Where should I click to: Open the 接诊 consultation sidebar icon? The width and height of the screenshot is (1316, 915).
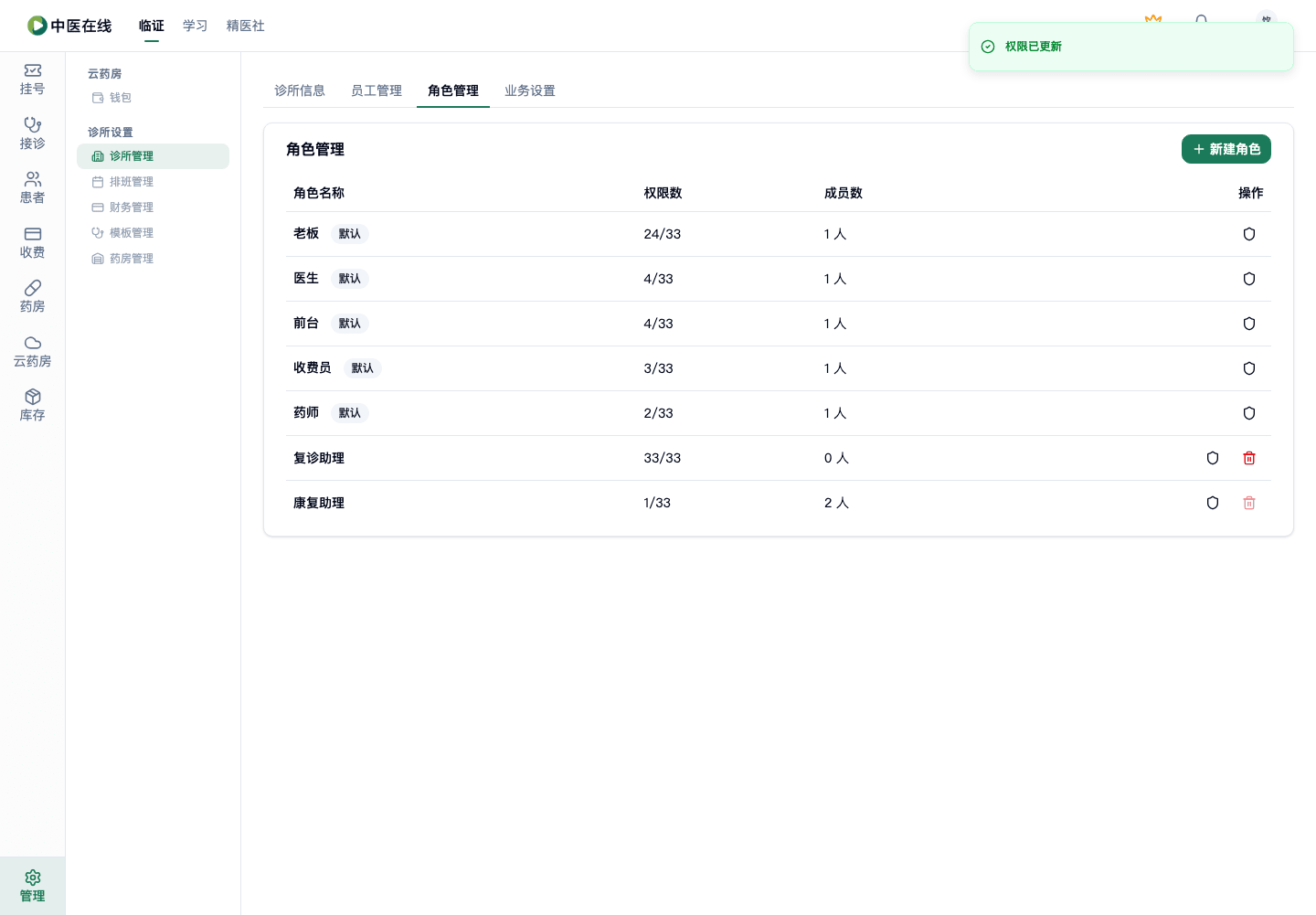pyautogui.click(x=32, y=133)
